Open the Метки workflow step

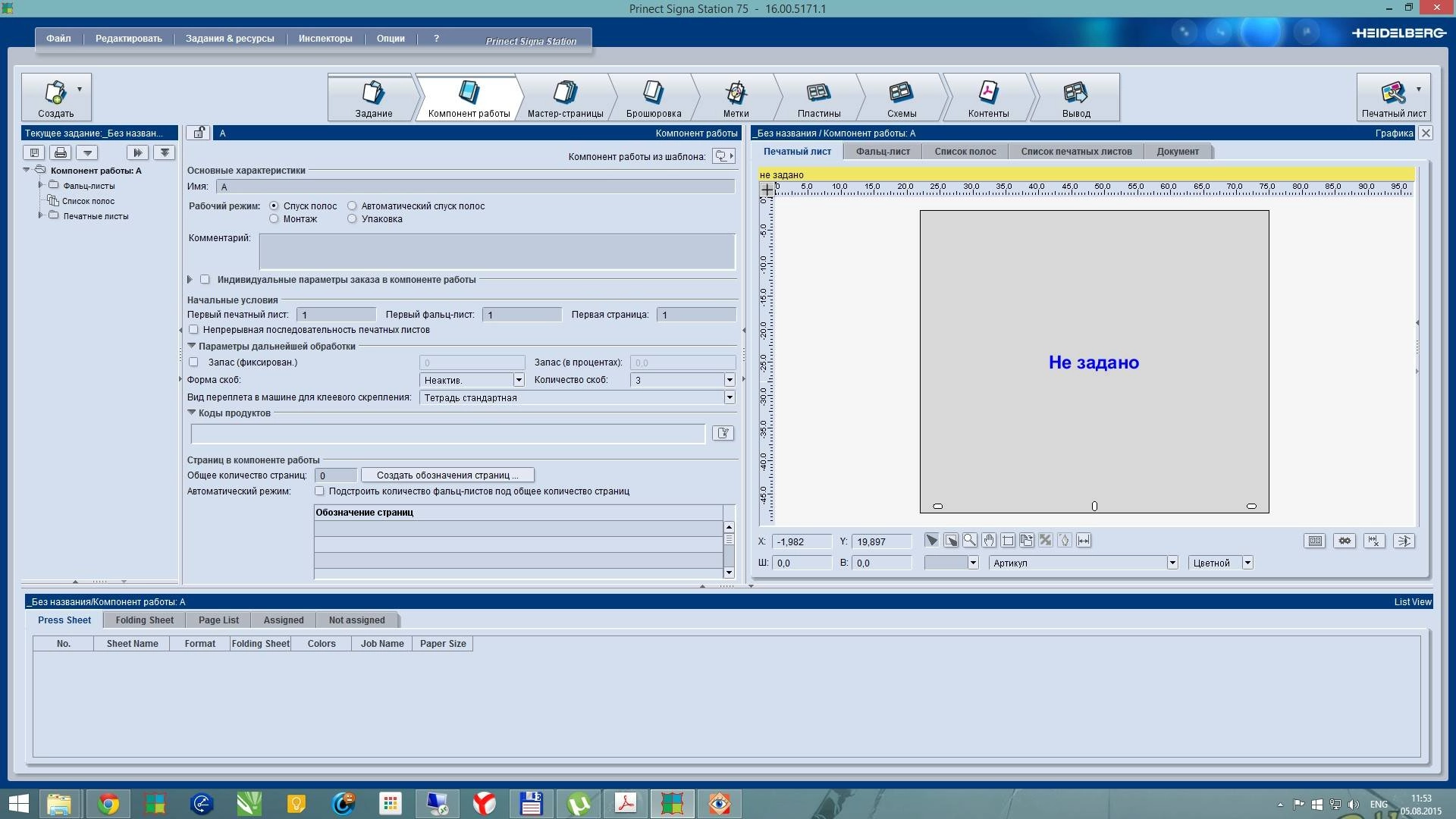click(736, 98)
